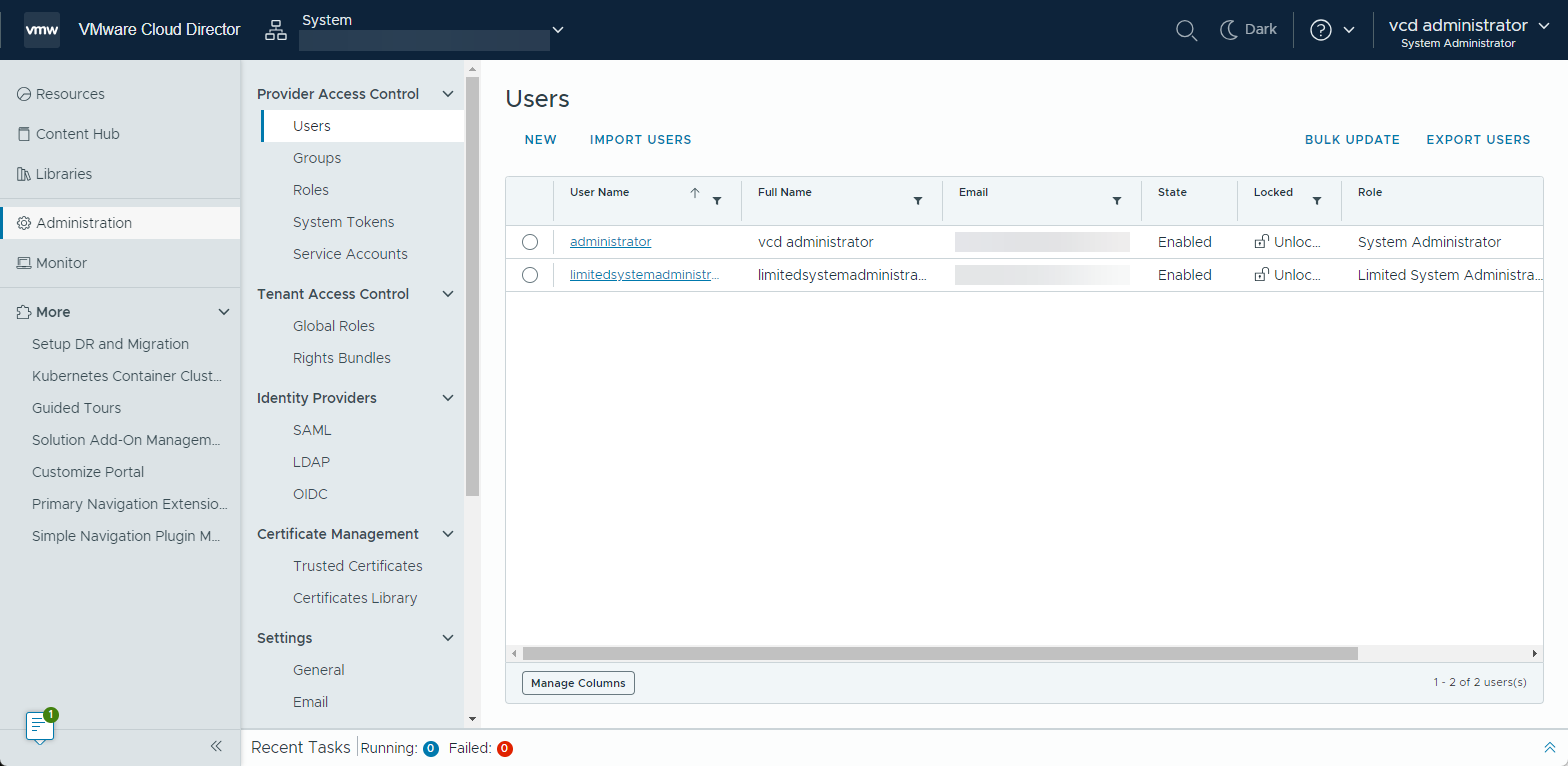The image size is (1568, 766).
Task: Click the More puzzle piece icon
Action: pos(24,312)
